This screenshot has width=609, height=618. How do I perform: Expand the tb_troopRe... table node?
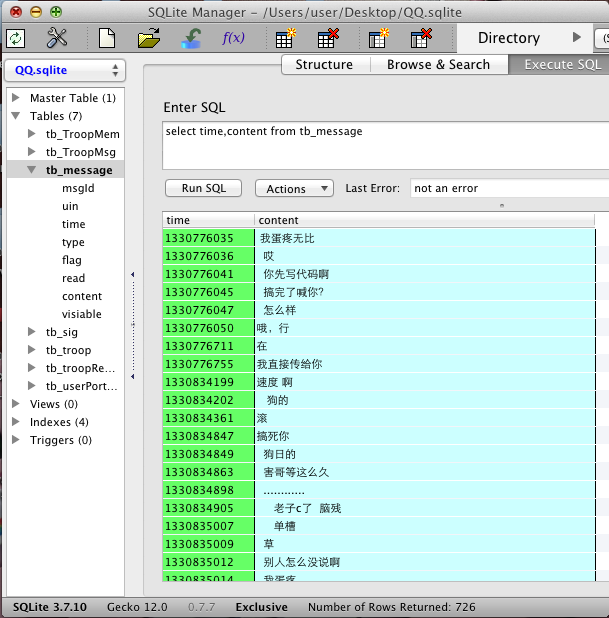tap(32, 368)
